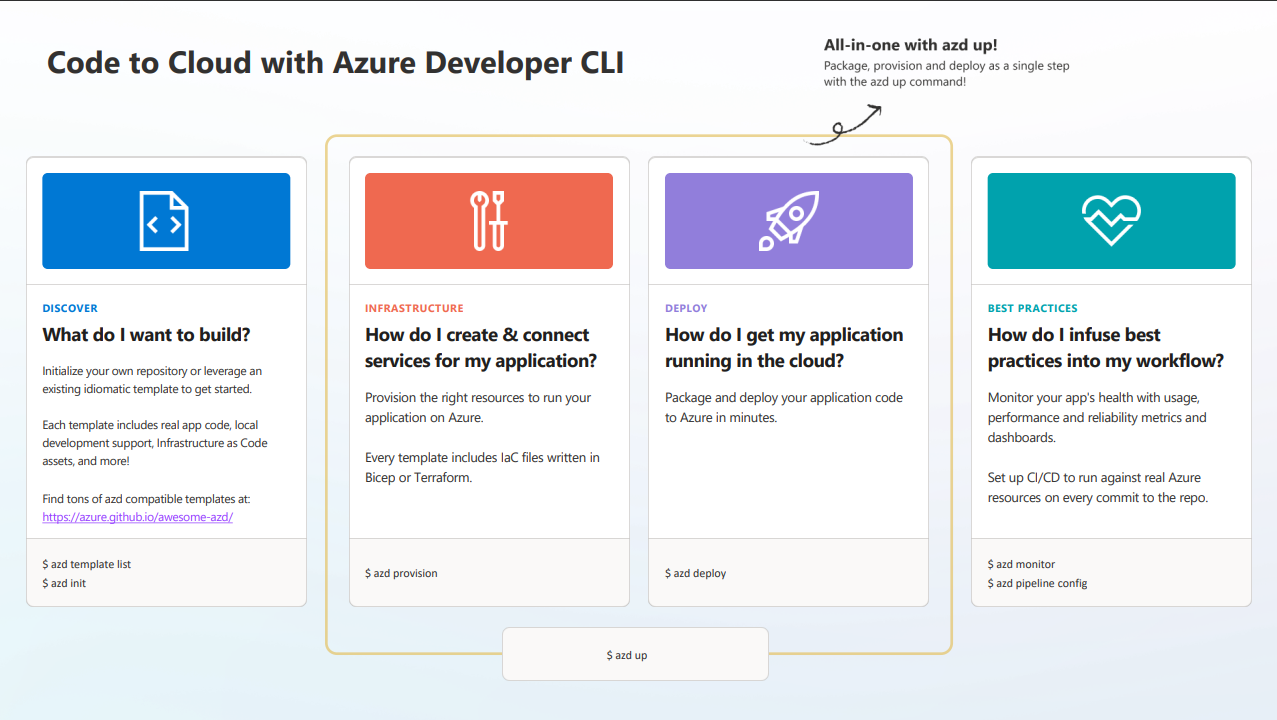Viewport: 1277px width, 720px height.
Task: Click 'Set up CI/CD to run' paragraph
Action: (1098, 487)
